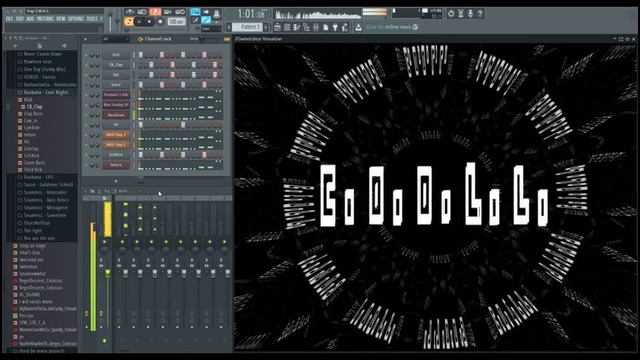The height and width of the screenshot is (360, 640).
Task: Open the playlist view icon
Action: pyautogui.click(x=278, y=27)
